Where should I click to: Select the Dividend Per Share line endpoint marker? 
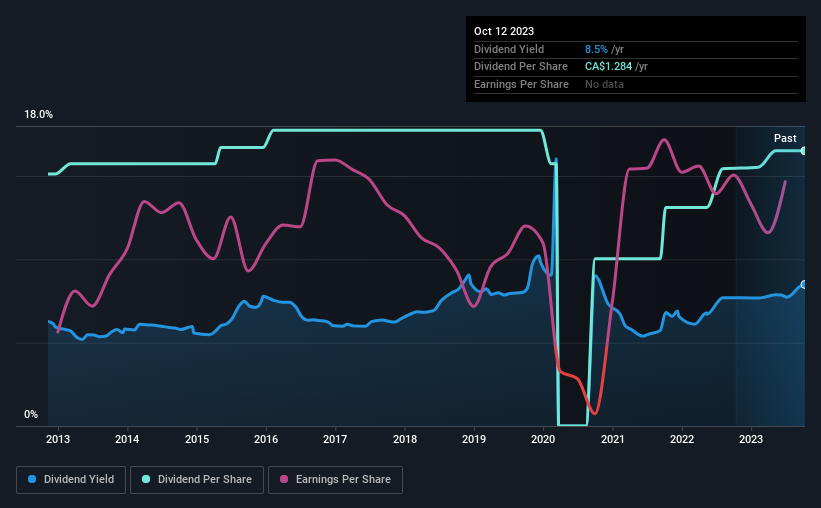pos(804,151)
